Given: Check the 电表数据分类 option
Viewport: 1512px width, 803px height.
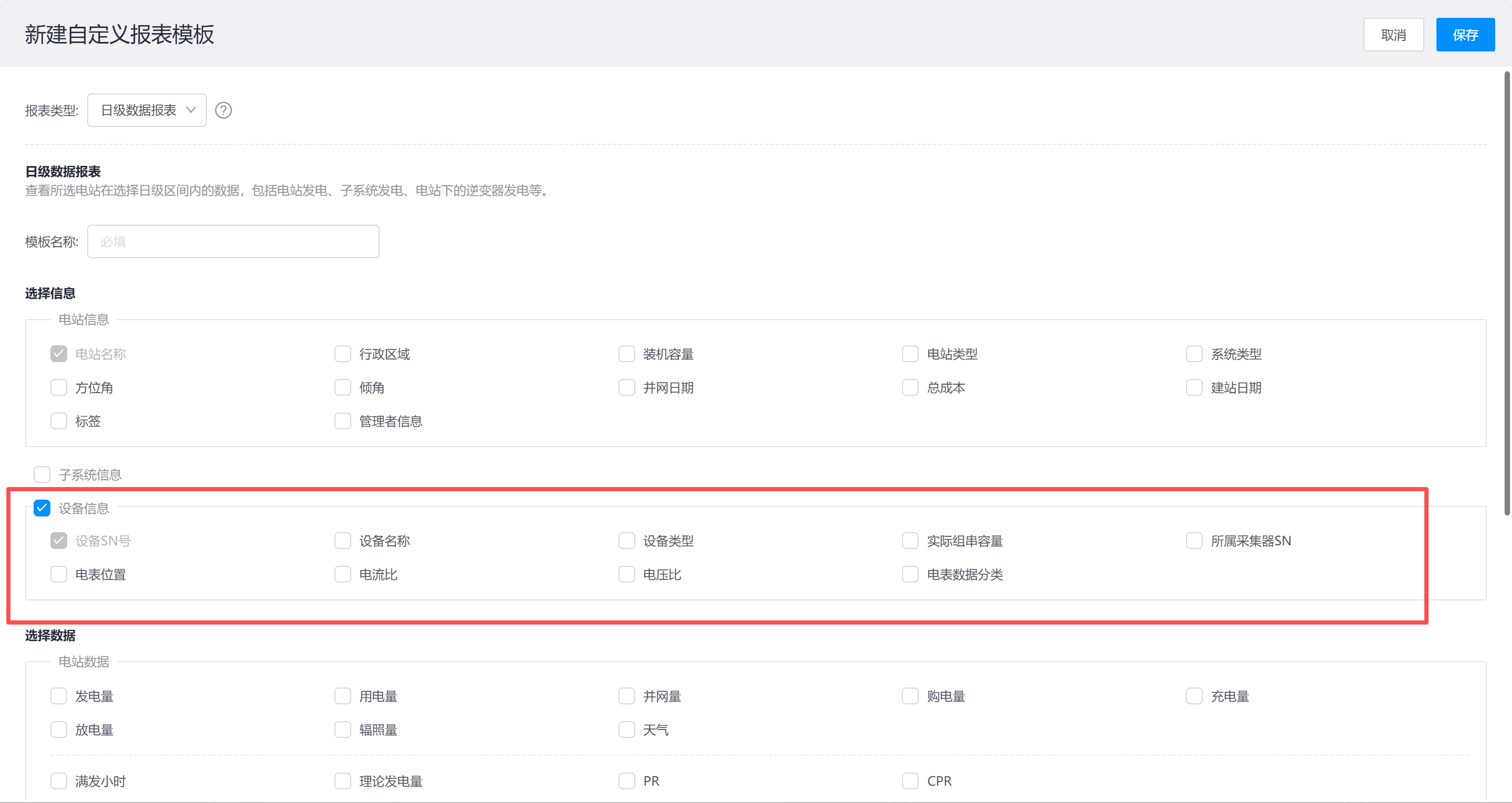Looking at the screenshot, I should pos(910,574).
